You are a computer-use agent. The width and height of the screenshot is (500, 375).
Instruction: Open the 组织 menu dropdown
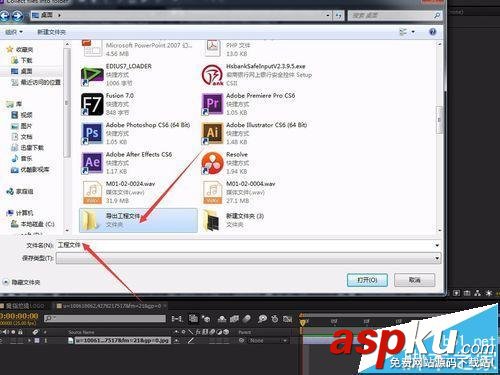pos(14,32)
